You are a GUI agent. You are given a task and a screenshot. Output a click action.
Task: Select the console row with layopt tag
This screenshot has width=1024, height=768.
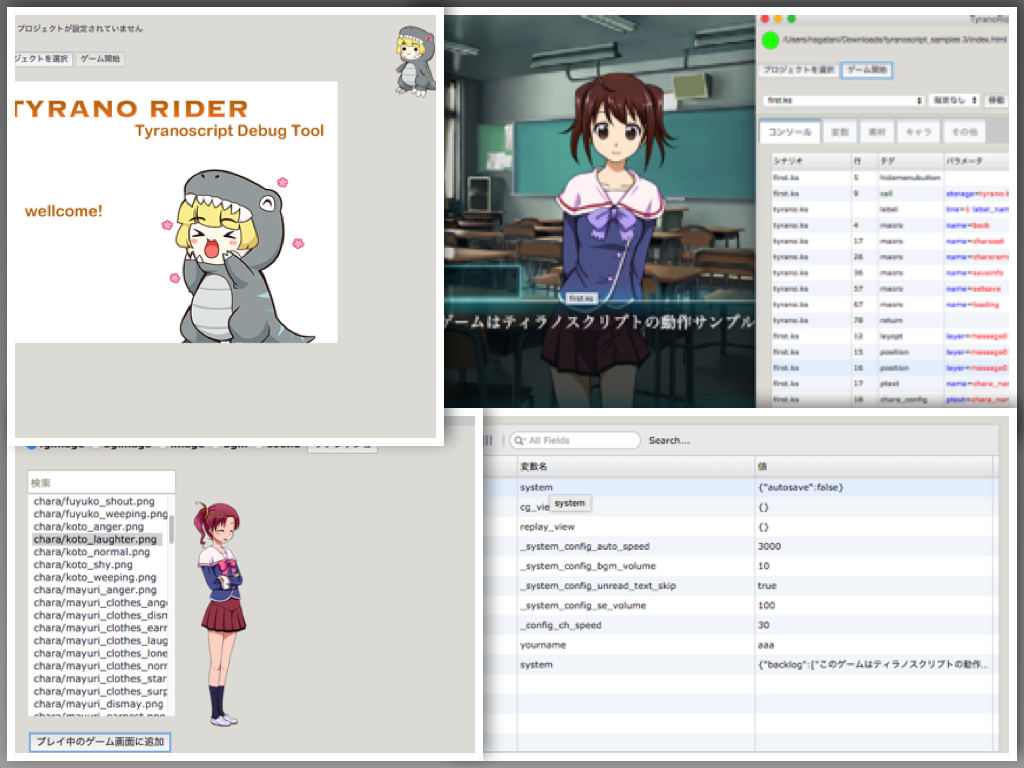pos(889,336)
